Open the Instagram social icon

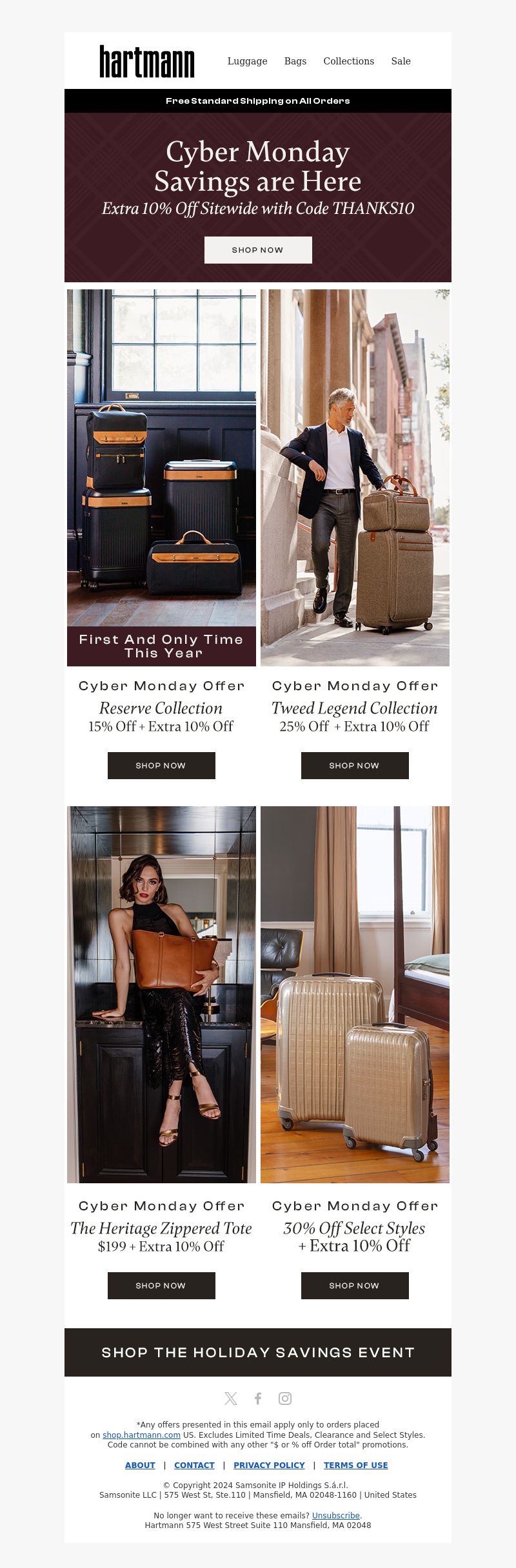click(x=285, y=1398)
